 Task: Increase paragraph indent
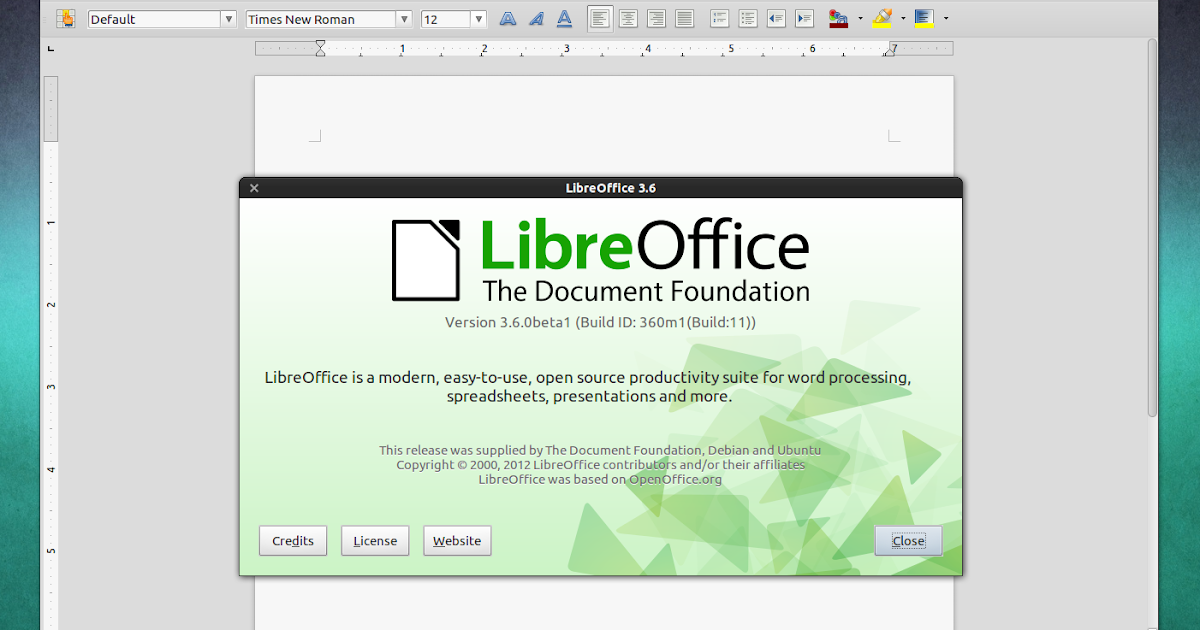804,18
